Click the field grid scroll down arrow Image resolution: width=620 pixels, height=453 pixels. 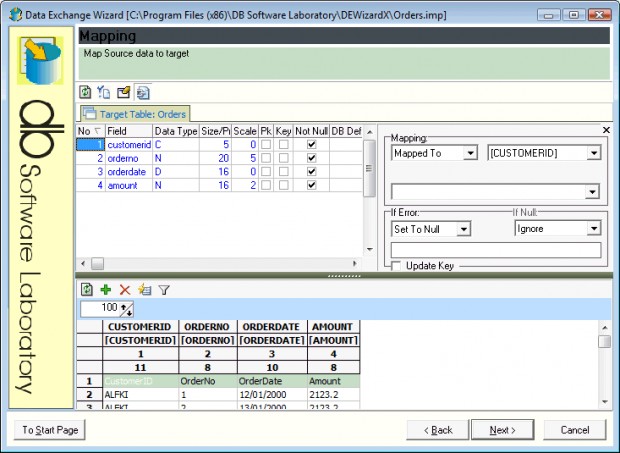(369, 249)
